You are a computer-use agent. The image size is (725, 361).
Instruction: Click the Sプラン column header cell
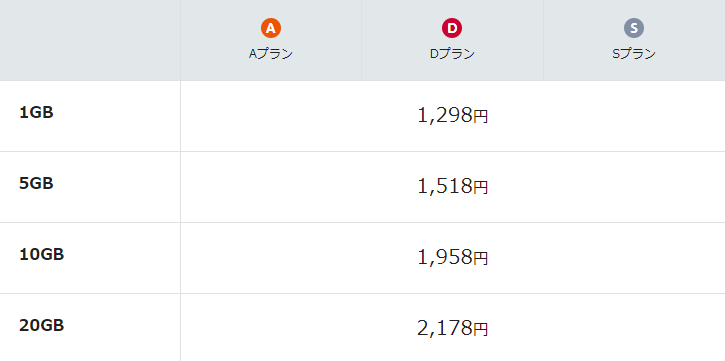(634, 40)
